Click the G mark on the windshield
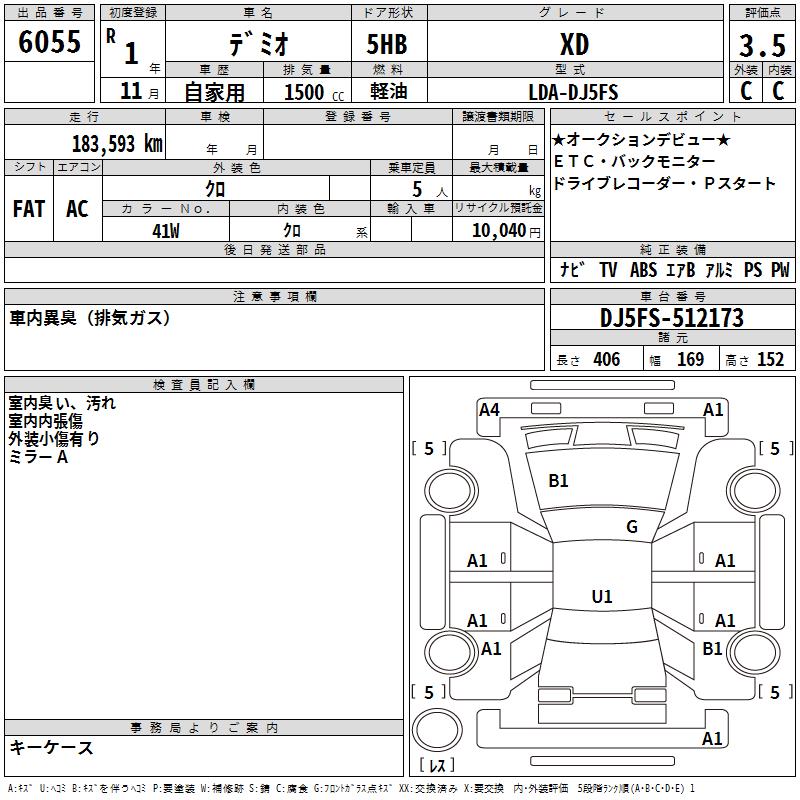This screenshot has height=800, width=800. coord(632,527)
